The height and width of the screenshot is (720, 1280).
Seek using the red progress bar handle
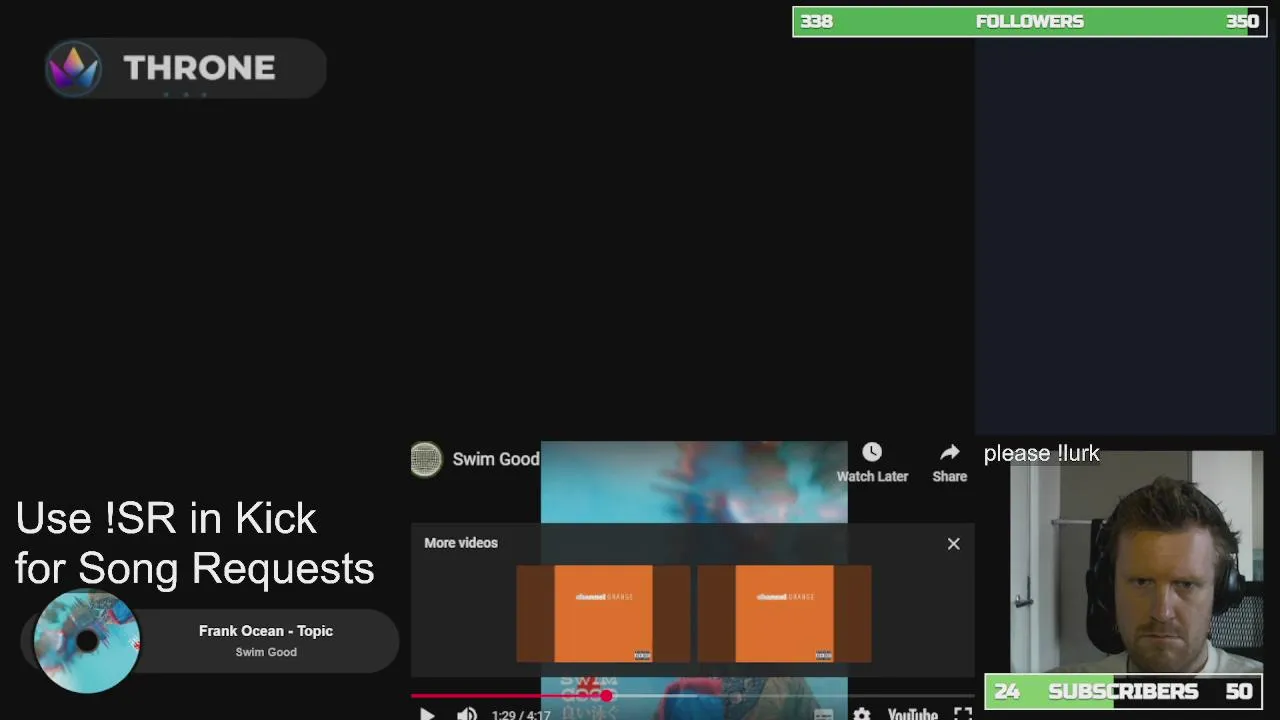point(606,695)
